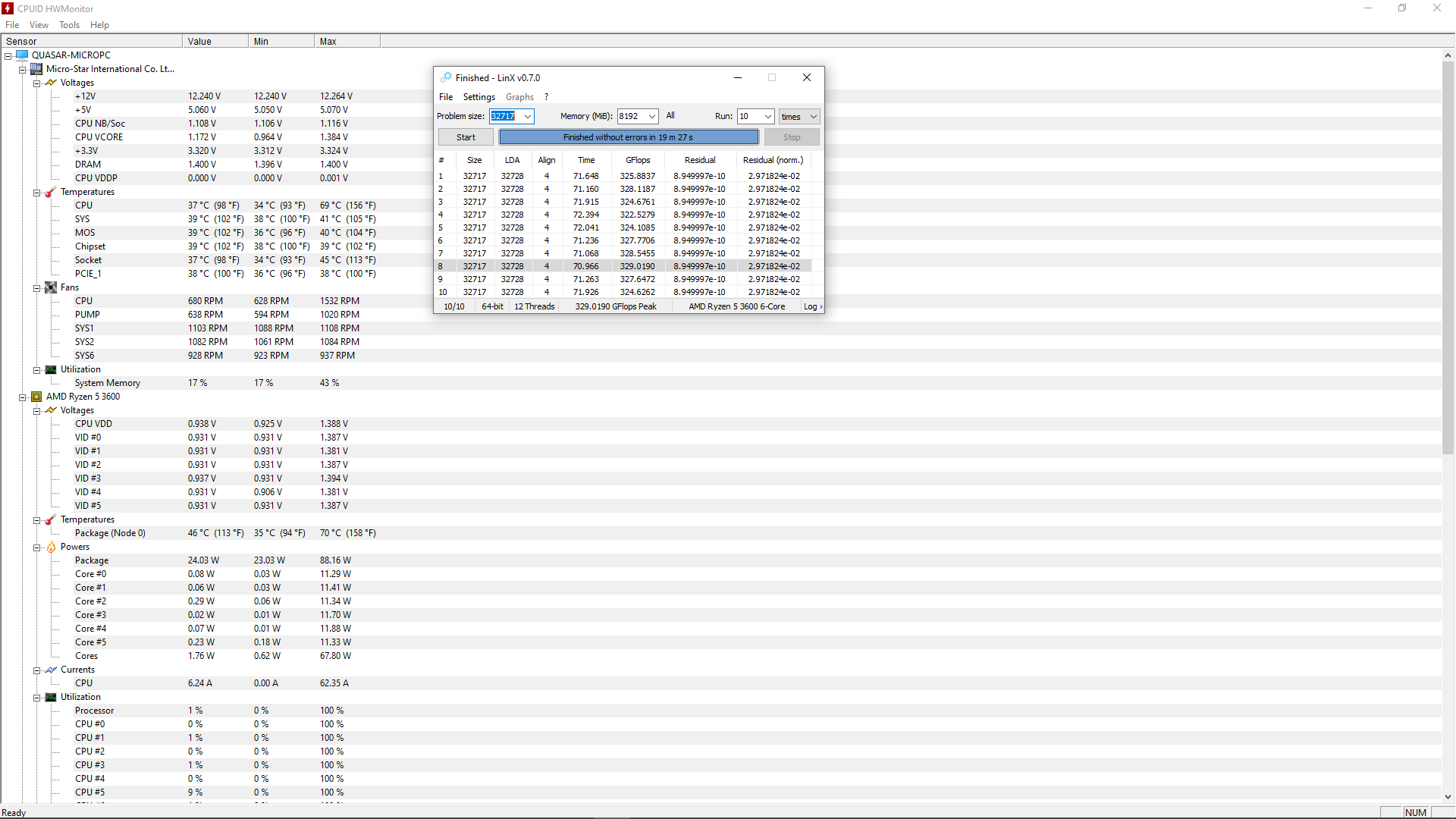Click the lightning Voltages icon under Micro-Star

[51, 83]
